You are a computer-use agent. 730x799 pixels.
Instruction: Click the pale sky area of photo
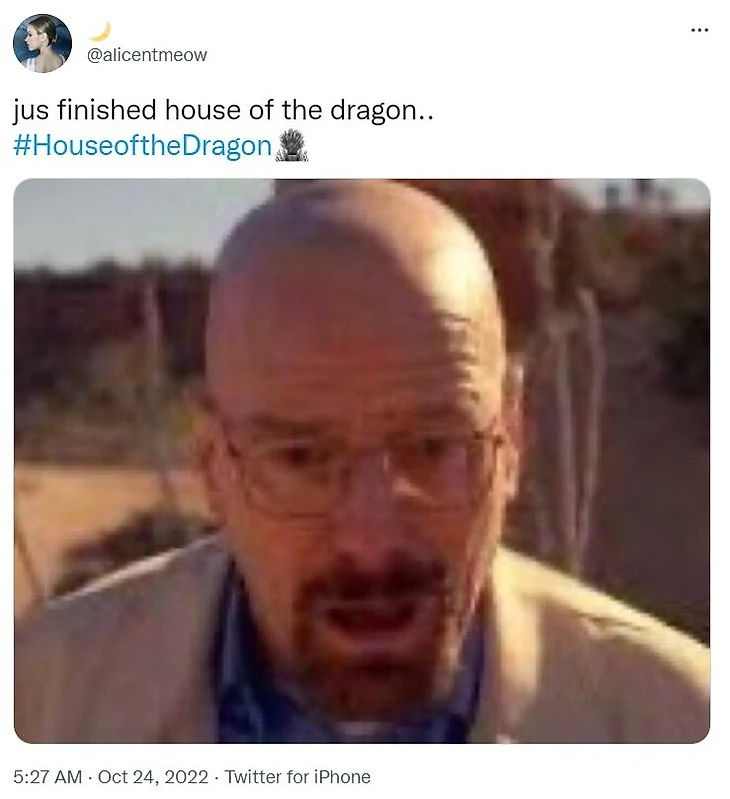[127, 219]
